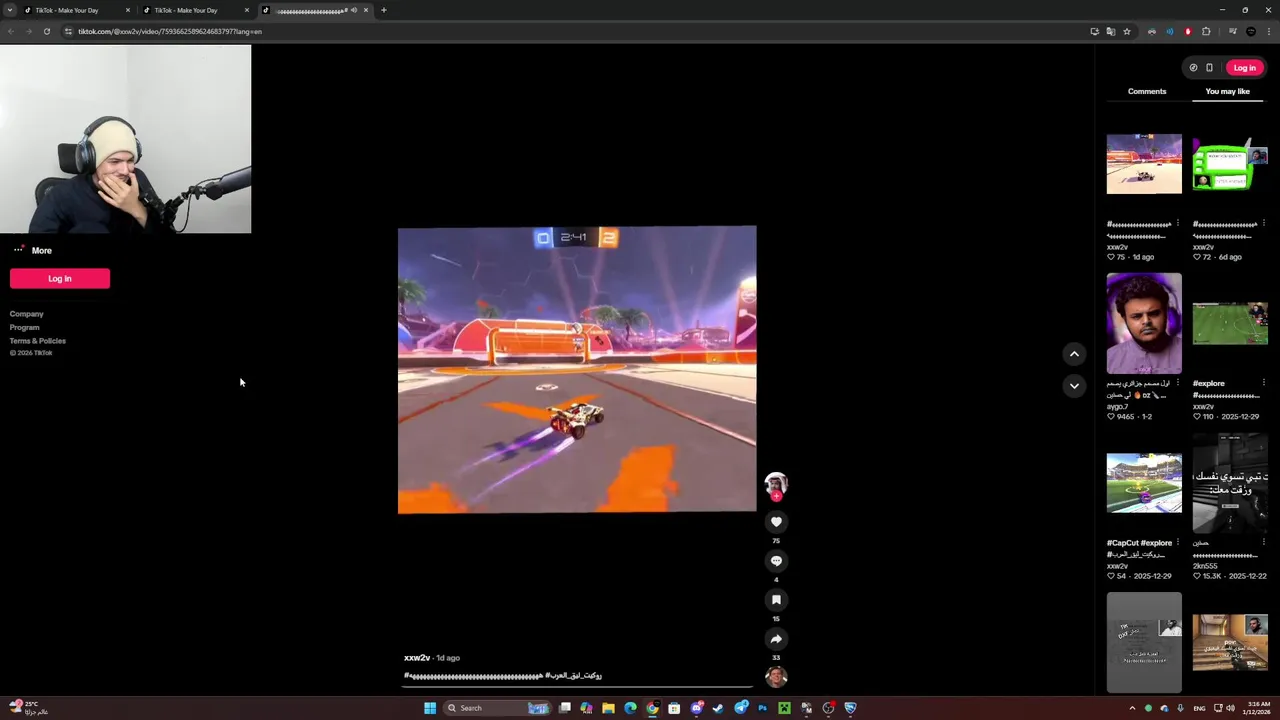This screenshot has height=720, width=1280.
Task: Open the compass icon in TikTok header
Action: (1193, 68)
